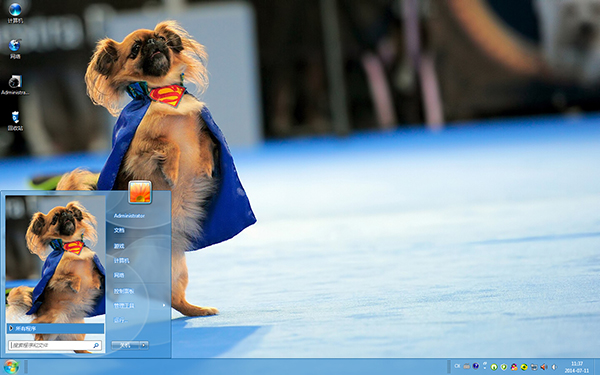Click the red speaker tray icon

point(543,367)
